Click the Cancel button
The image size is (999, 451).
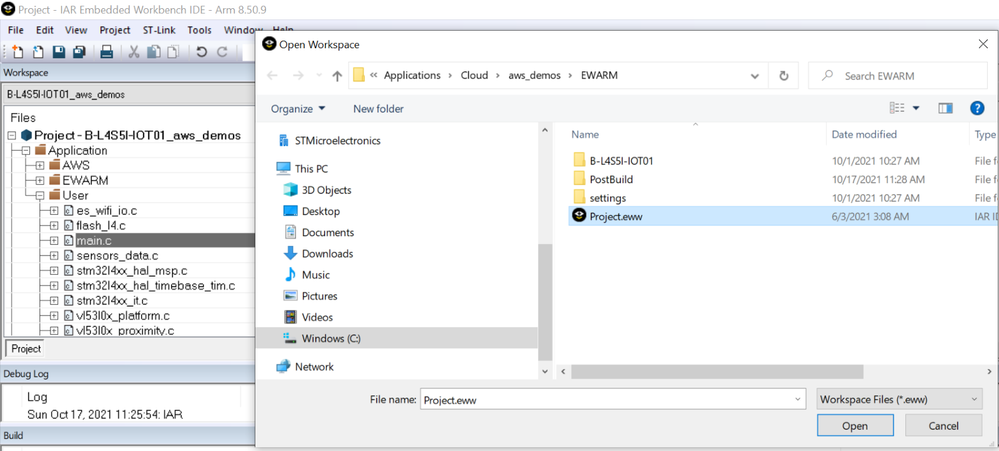[944, 426]
